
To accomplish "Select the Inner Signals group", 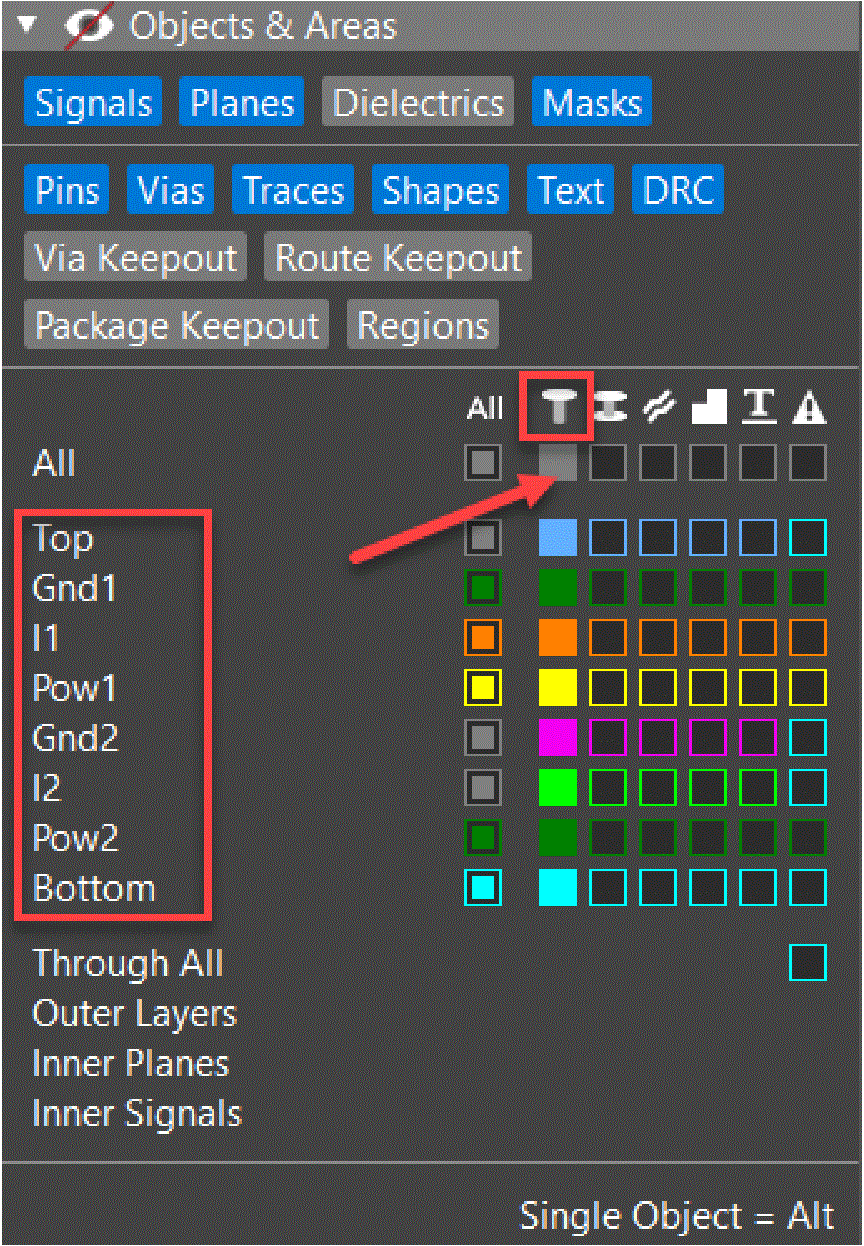I will pos(137,1114).
